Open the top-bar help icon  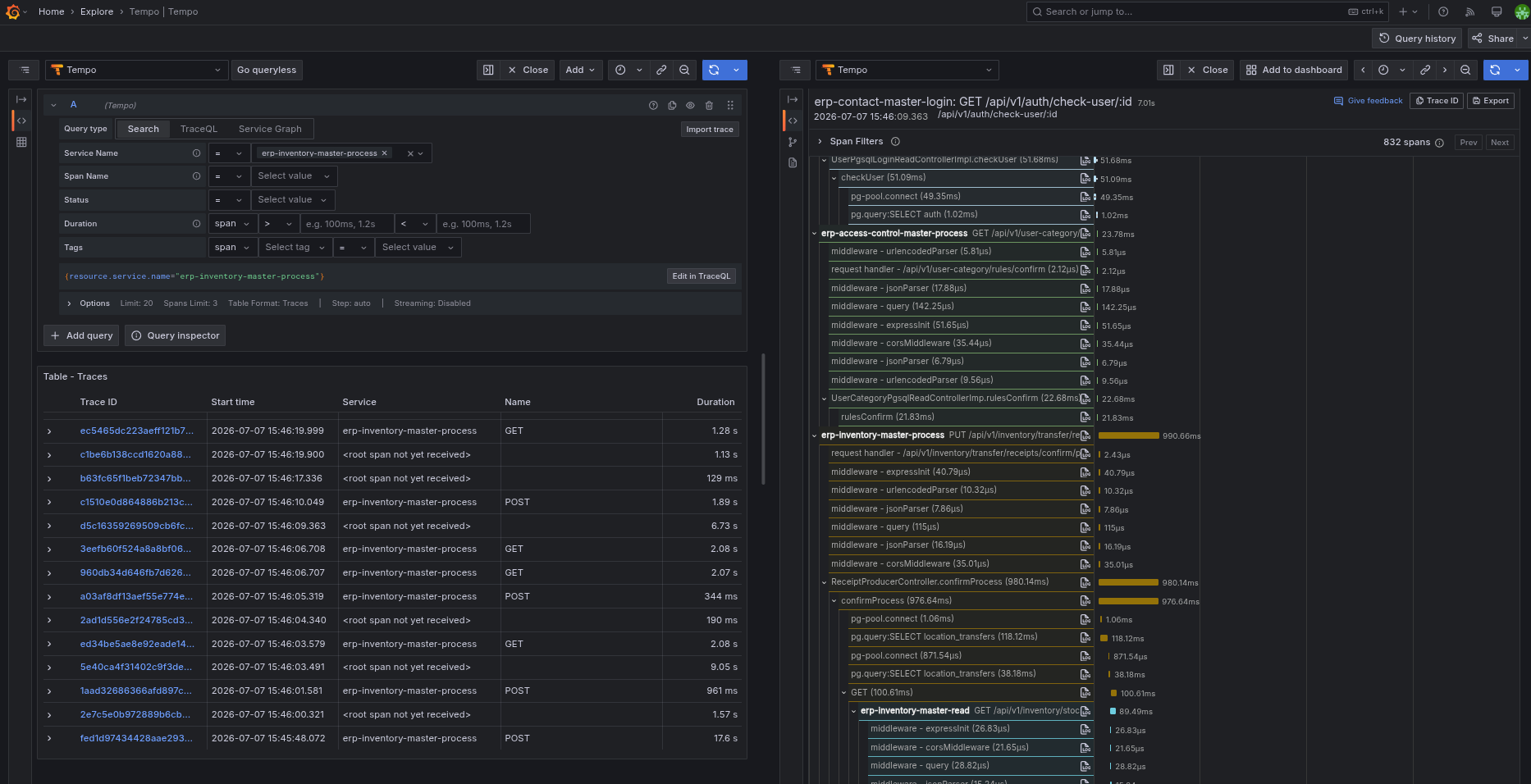(1443, 11)
